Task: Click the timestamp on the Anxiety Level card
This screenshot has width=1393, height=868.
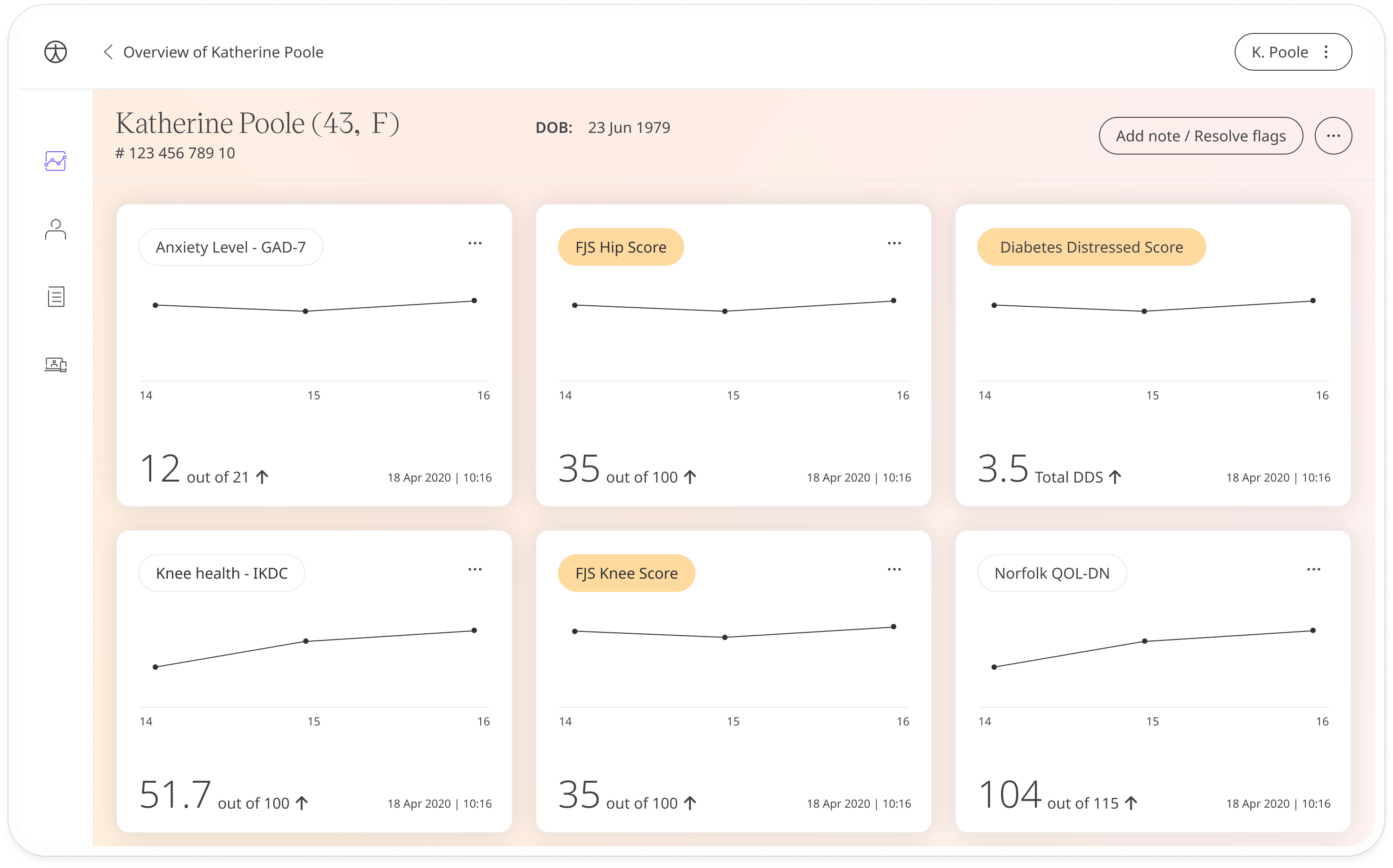Action: pos(439,477)
